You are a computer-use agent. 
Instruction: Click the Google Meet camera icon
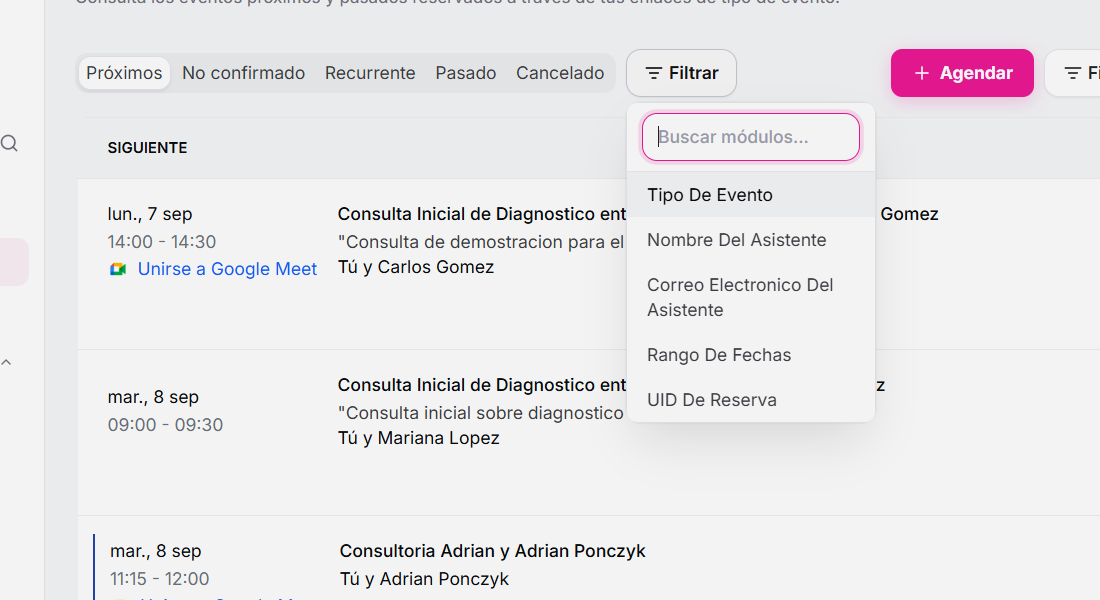[x=118, y=269]
